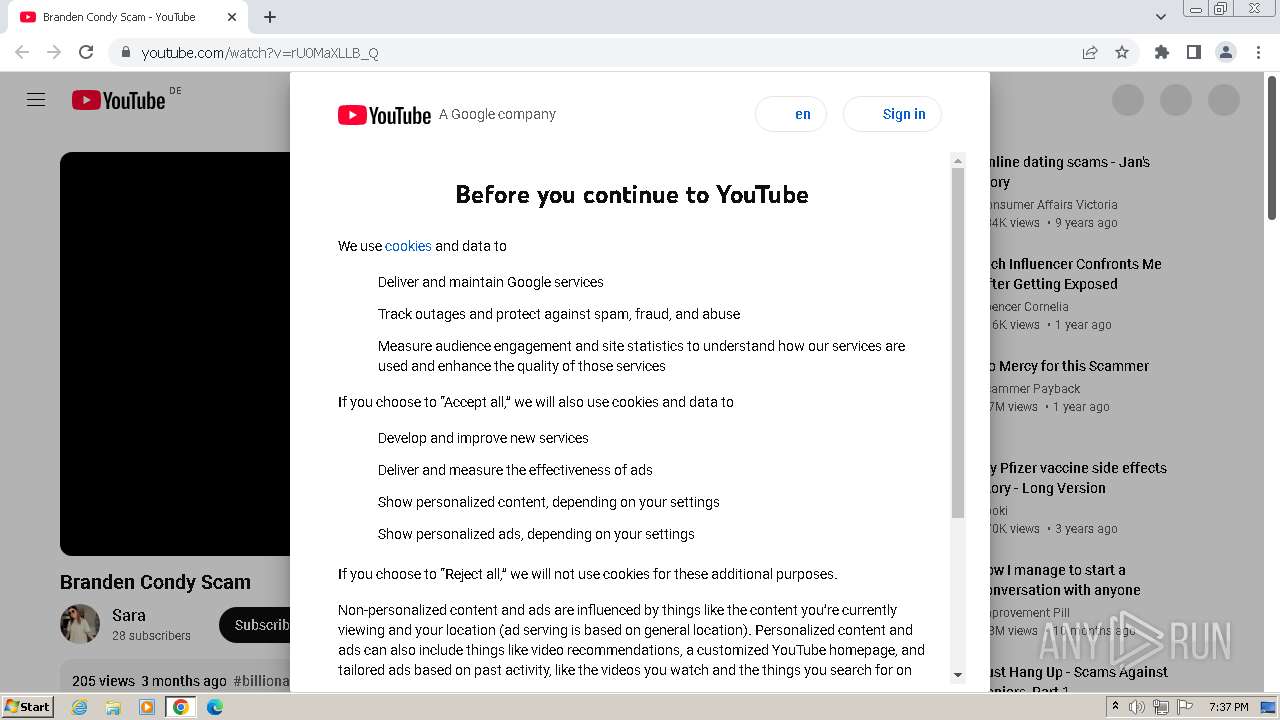
Task: Open 'No Mercy for this Scammer' video
Action: click(x=1070, y=366)
